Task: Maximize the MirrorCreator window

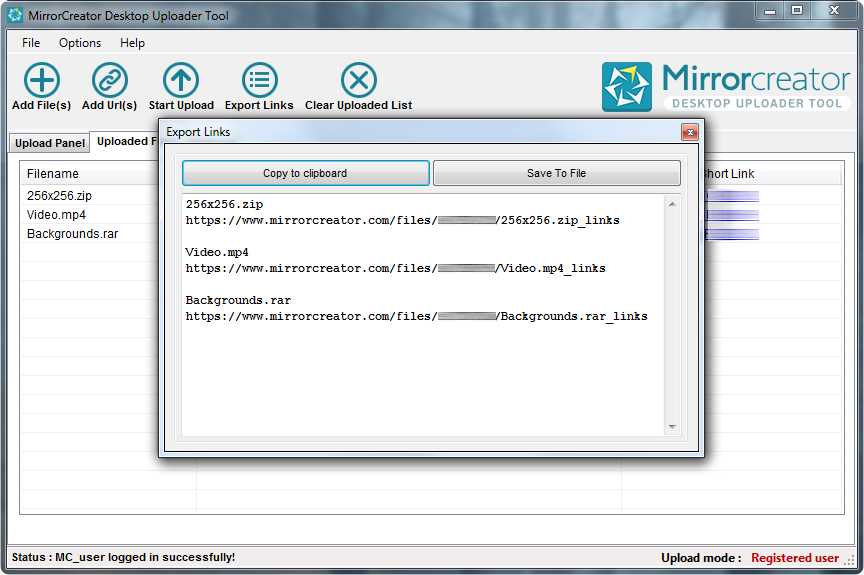Action: tap(797, 10)
